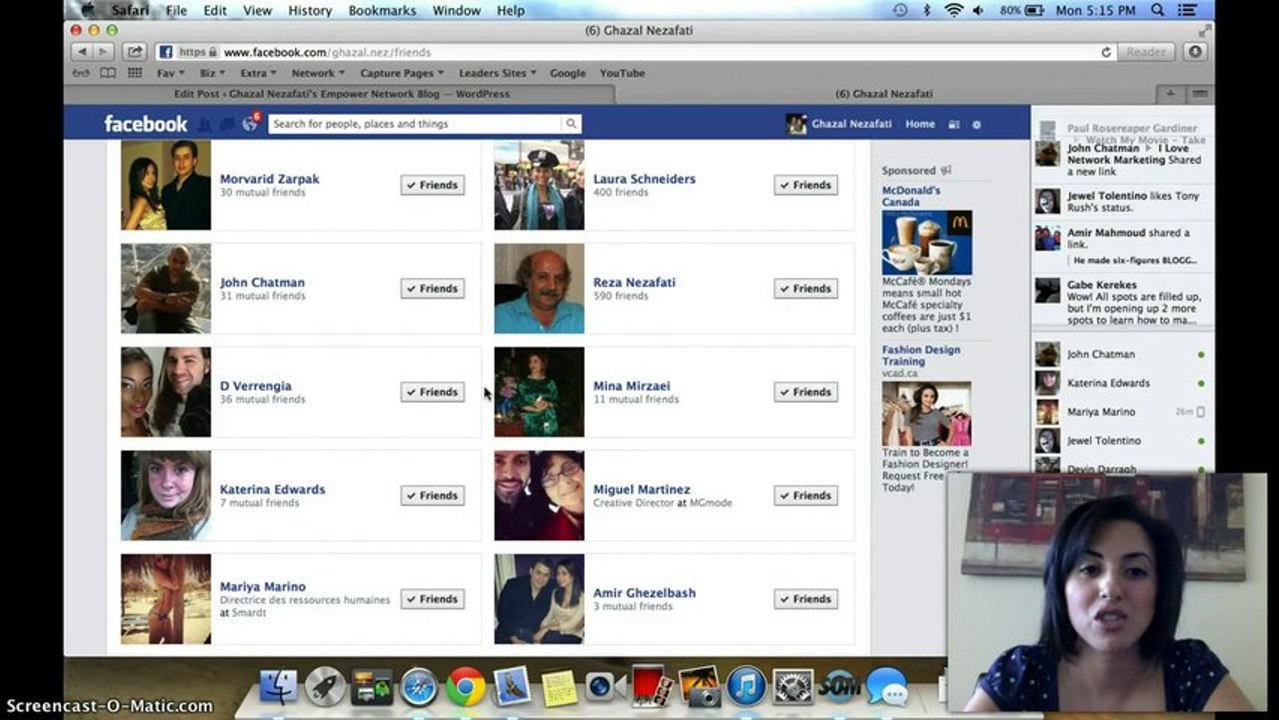Click Fashion Design Training ad image
This screenshot has height=720, width=1279.
pyautogui.click(x=926, y=413)
